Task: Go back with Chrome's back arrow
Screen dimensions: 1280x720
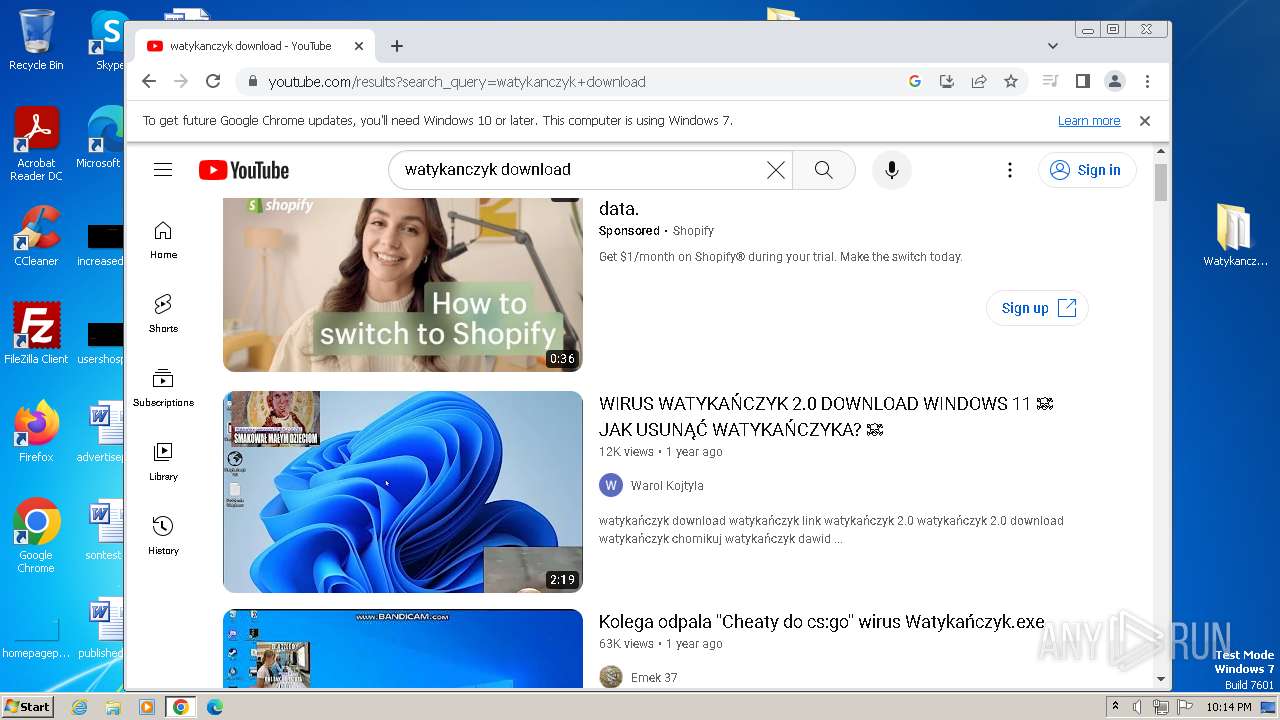Action: 149,82
